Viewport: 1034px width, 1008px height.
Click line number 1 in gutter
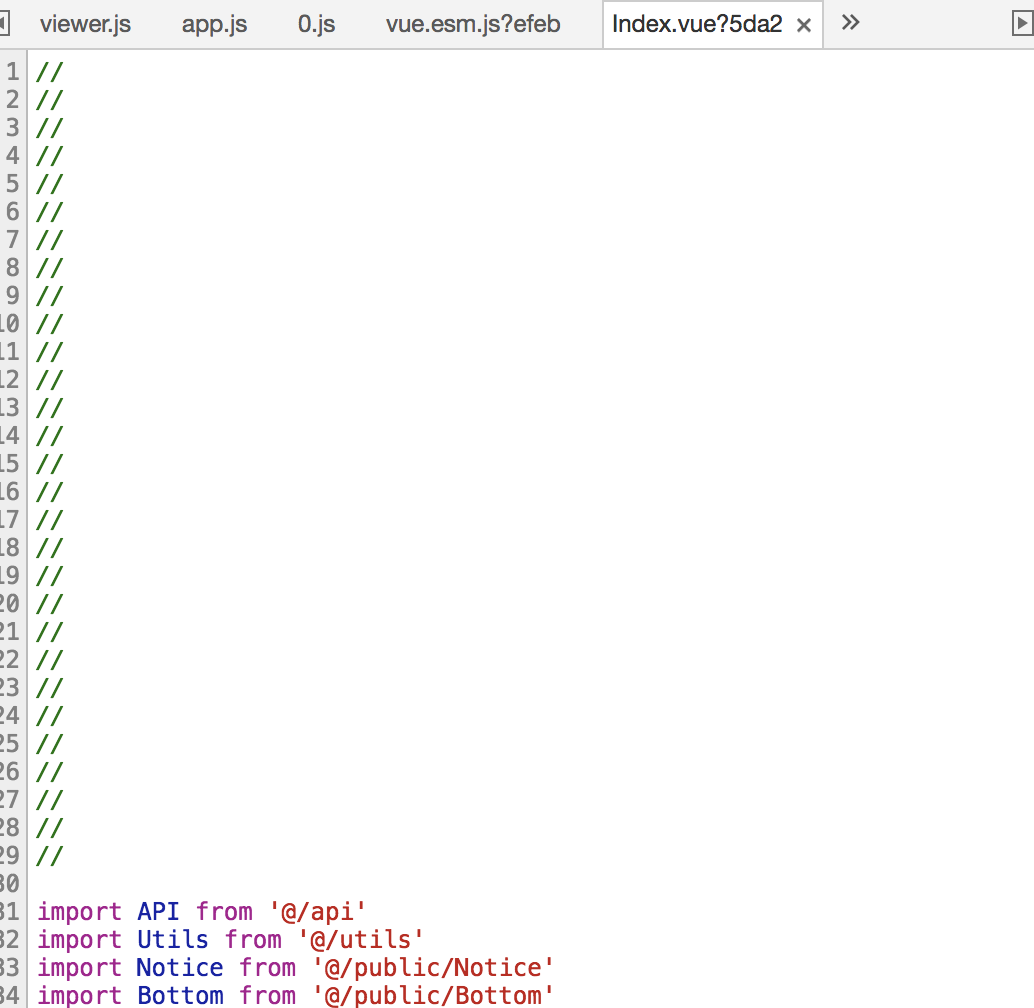(x=13, y=71)
